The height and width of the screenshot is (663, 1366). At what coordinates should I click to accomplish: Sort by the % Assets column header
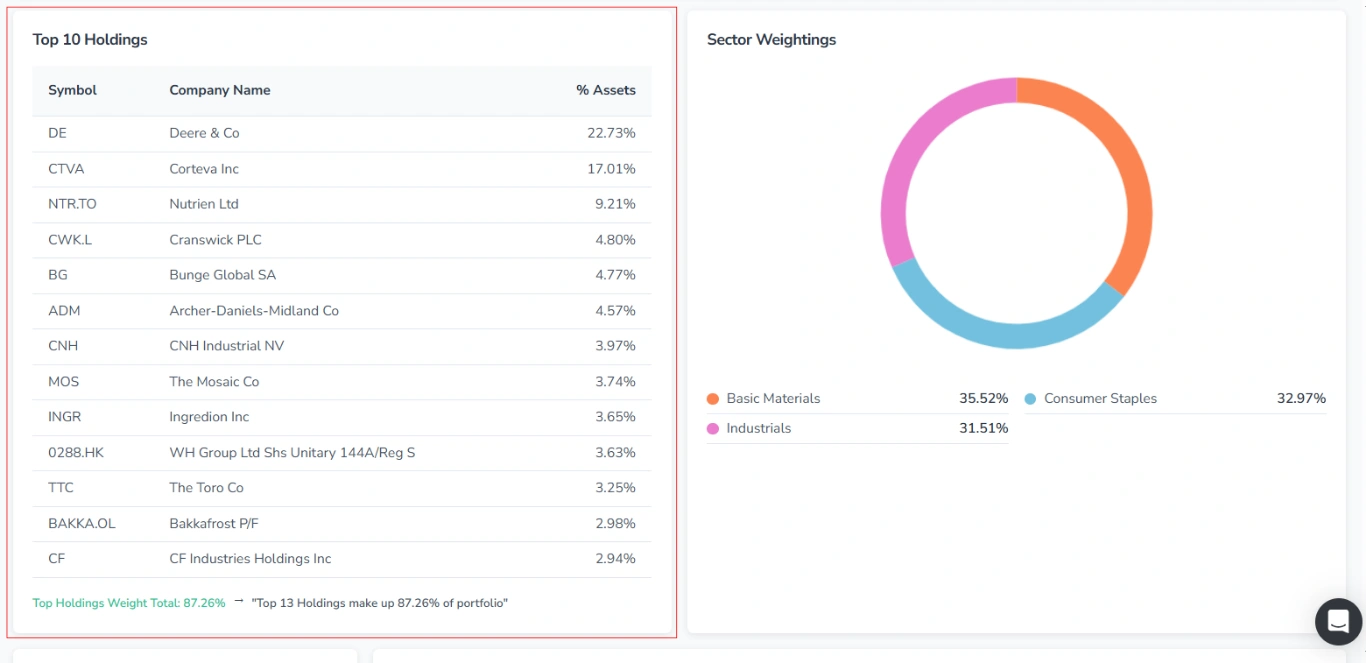click(x=605, y=90)
